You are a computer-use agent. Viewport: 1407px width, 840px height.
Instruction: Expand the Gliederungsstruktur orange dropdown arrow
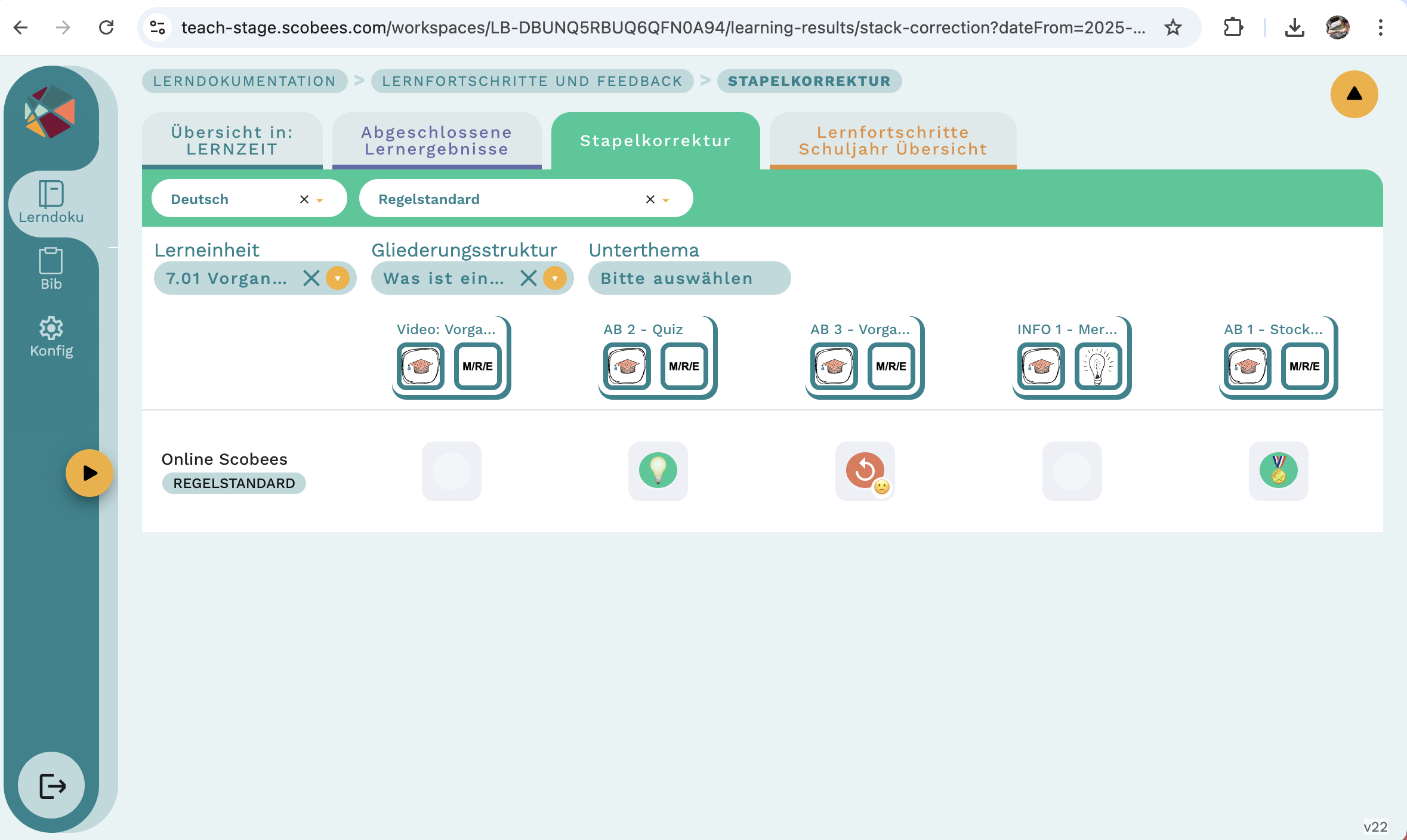point(555,278)
